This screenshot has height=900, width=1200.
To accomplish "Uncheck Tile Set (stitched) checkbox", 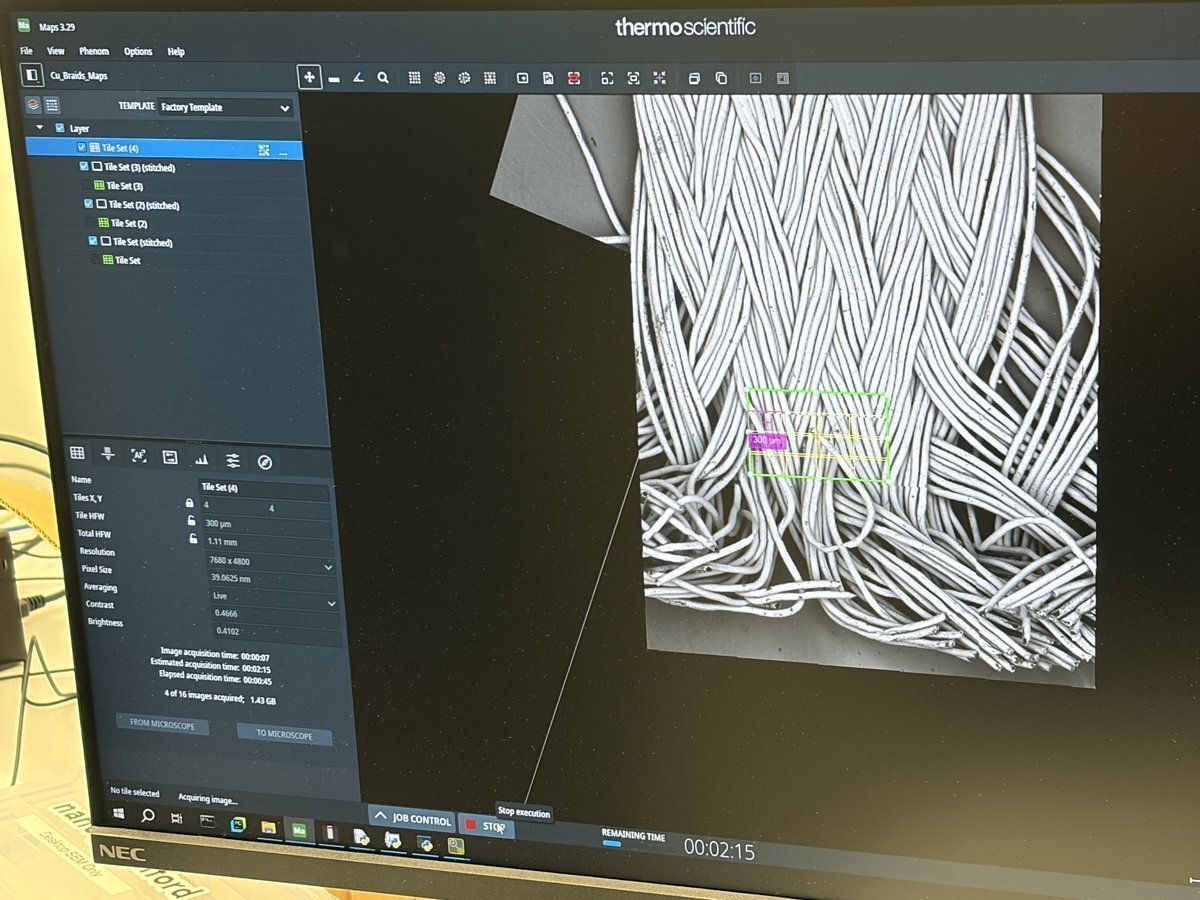I will 94,241.
